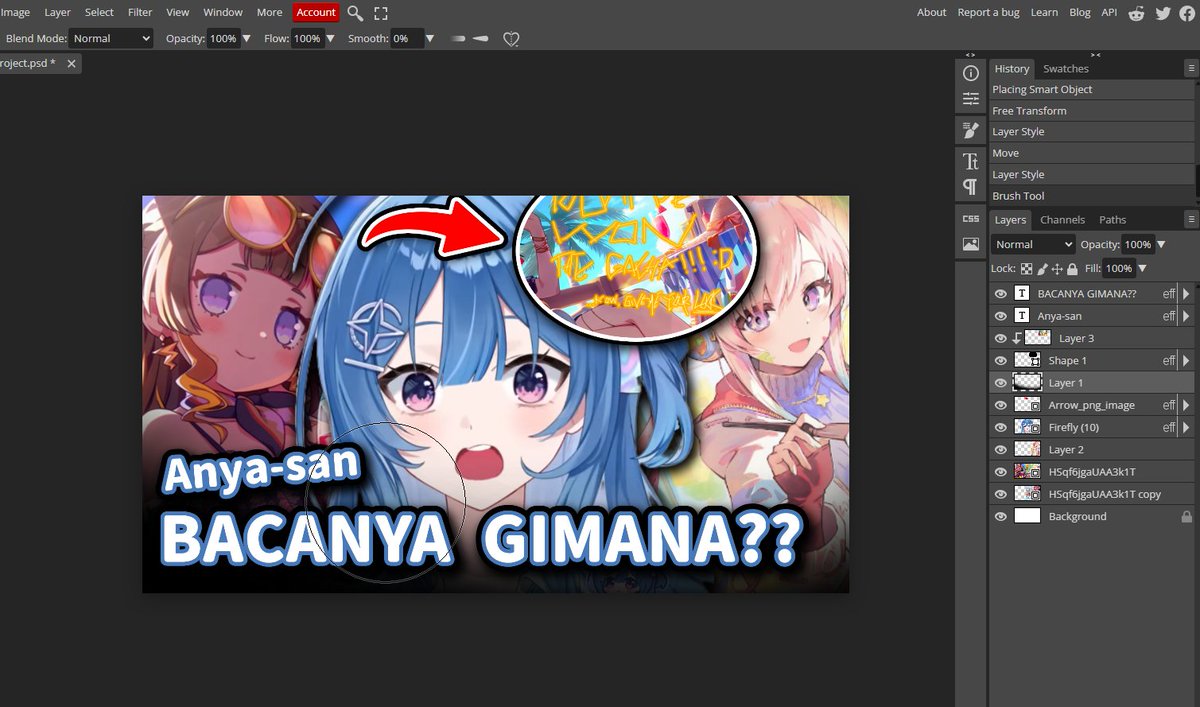This screenshot has width=1200, height=707.
Task: Lock position move icon
Action: [x=1057, y=269]
